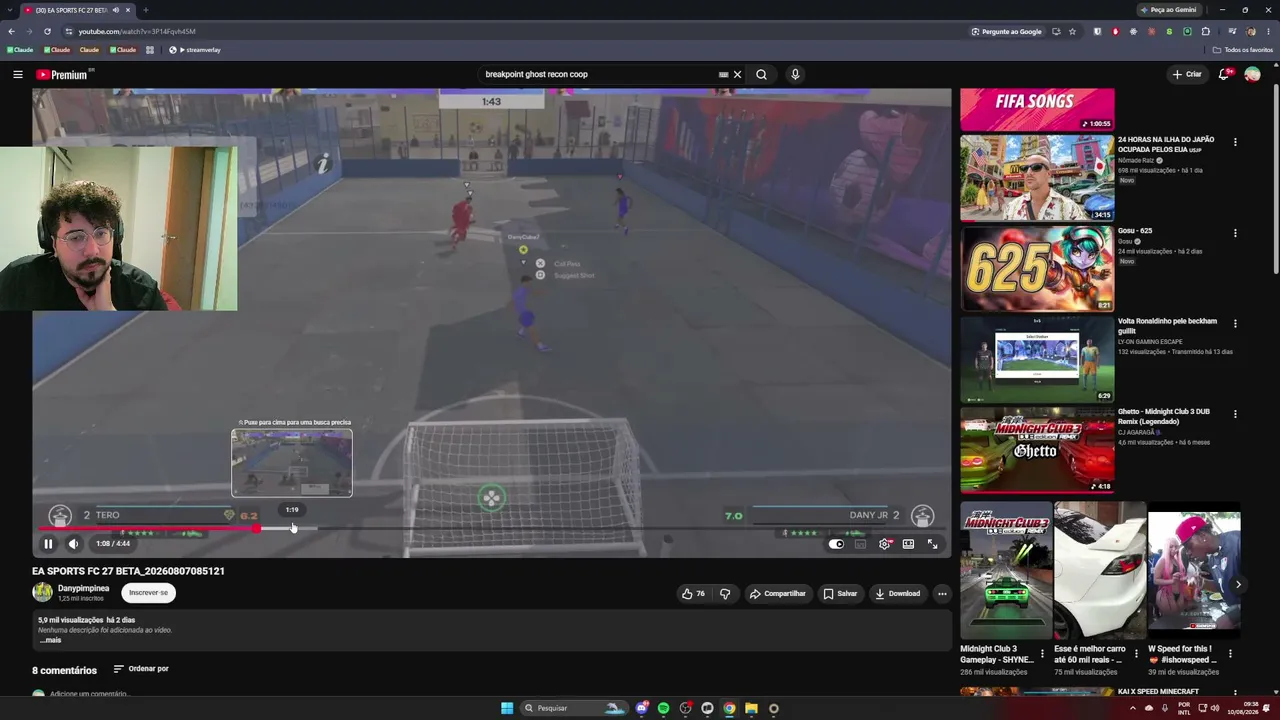Open the 'Ordenar por' comment sort menu
Screen dimensions: 1280x720
pyautogui.click(x=141, y=669)
